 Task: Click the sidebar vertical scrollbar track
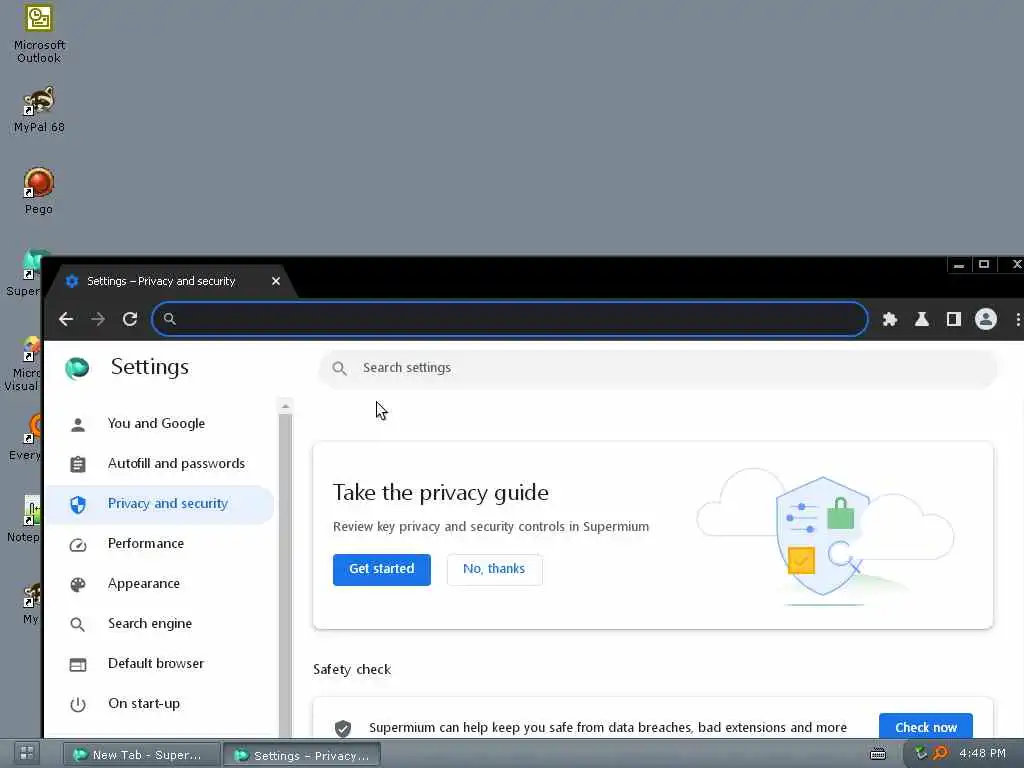point(285,575)
